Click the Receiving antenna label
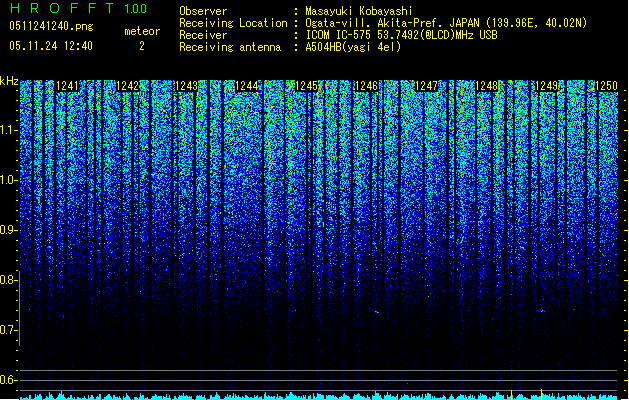 tap(230, 47)
